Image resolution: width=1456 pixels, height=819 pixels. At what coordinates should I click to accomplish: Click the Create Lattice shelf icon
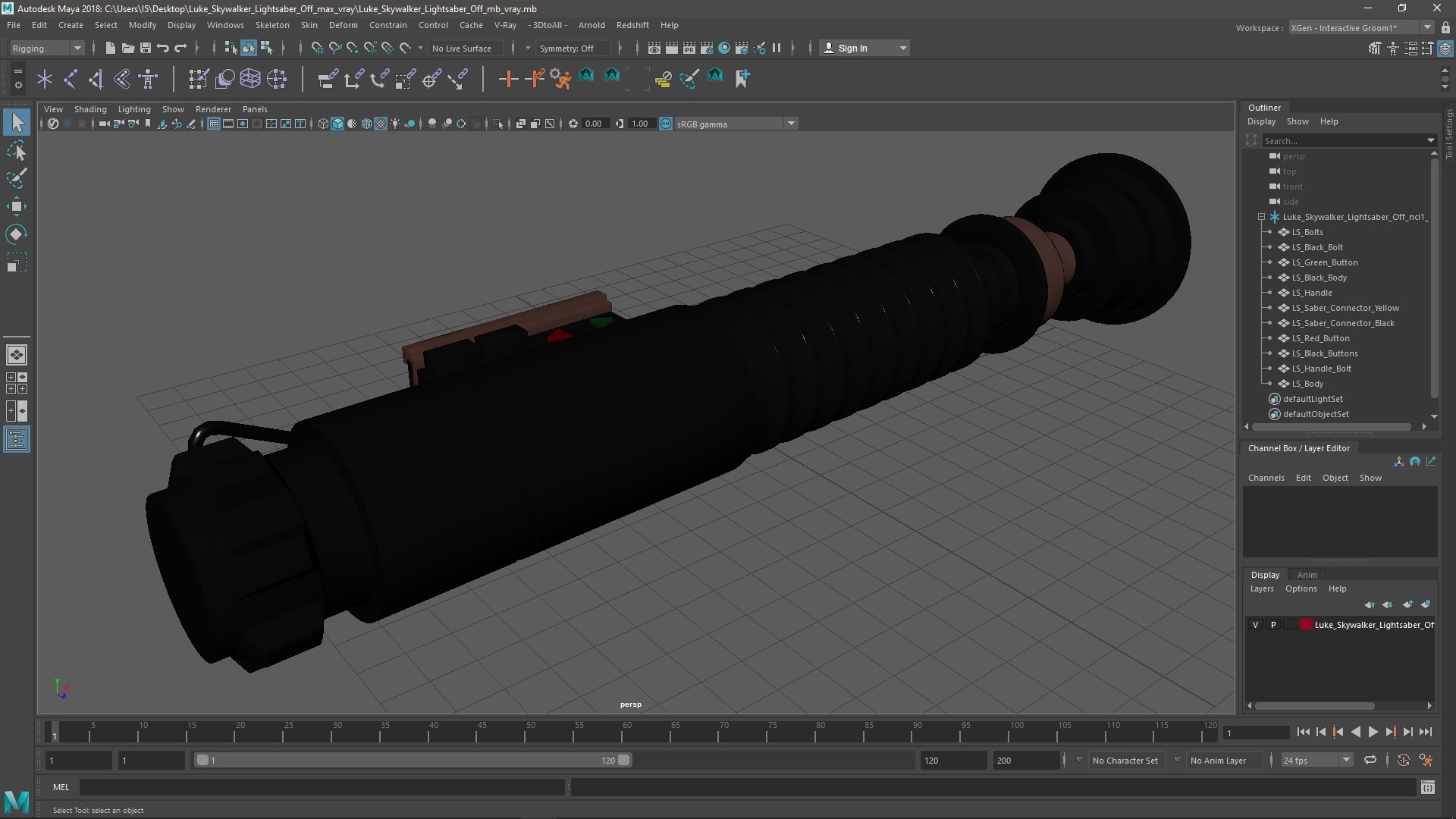(x=250, y=78)
